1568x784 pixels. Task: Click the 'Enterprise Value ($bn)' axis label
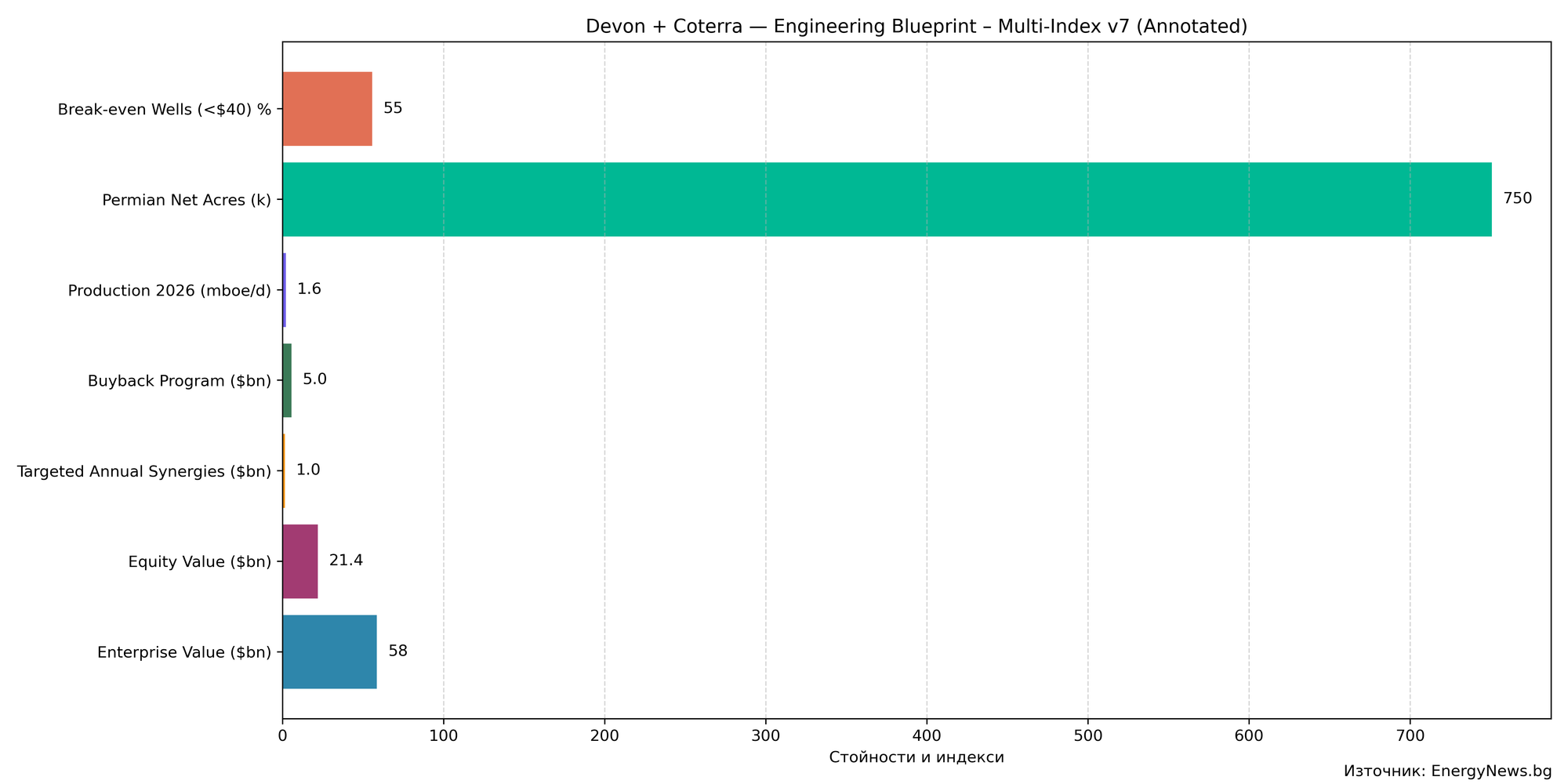tap(184, 652)
